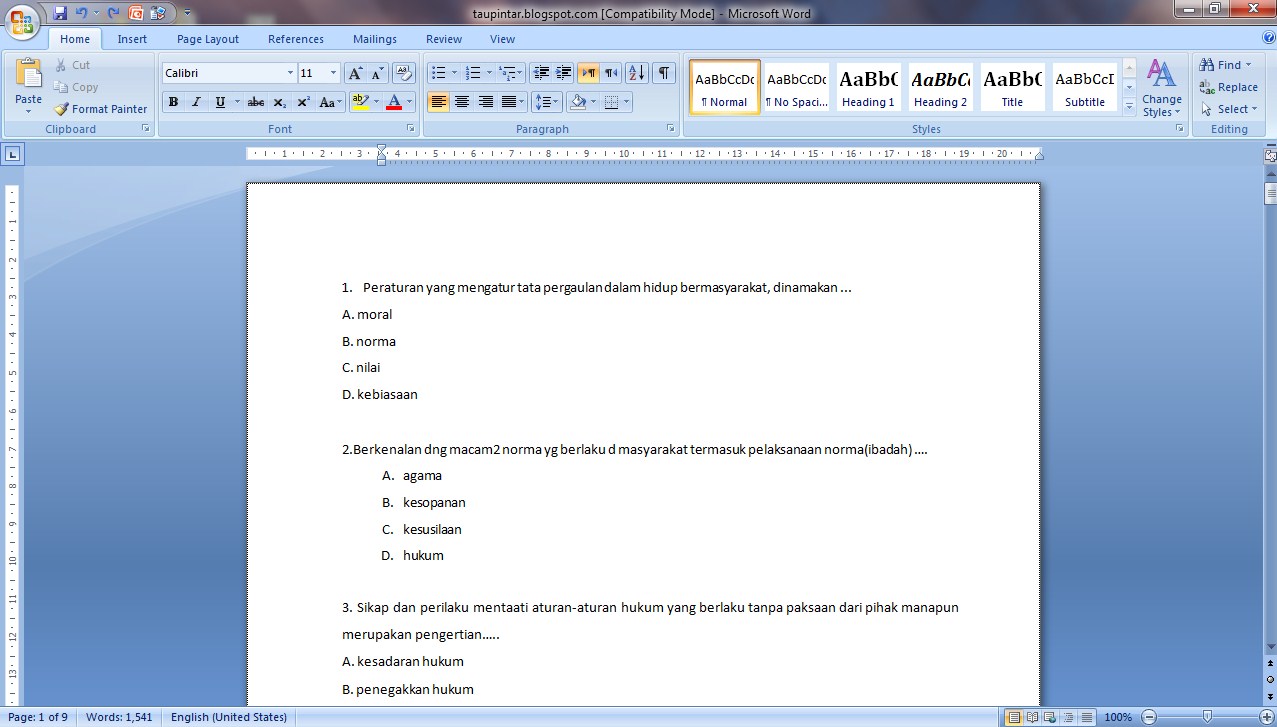The width and height of the screenshot is (1277, 727).
Task: Expand the numbering list dropdown
Action: (489, 73)
